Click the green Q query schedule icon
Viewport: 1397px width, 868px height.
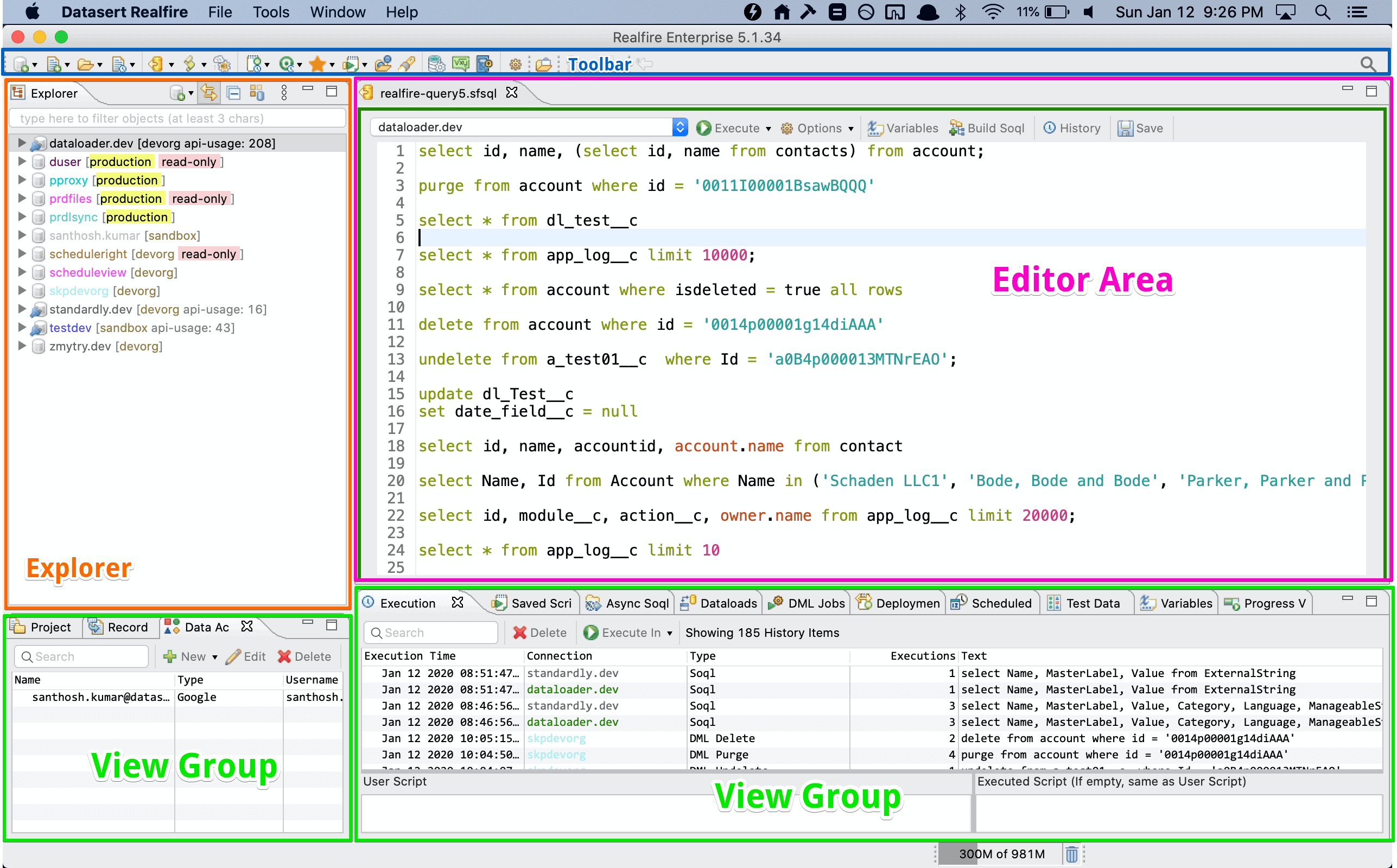pos(287,63)
